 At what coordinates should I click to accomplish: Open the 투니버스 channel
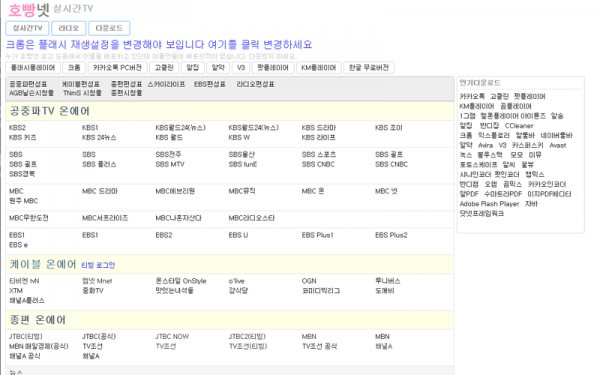(x=388, y=281)
